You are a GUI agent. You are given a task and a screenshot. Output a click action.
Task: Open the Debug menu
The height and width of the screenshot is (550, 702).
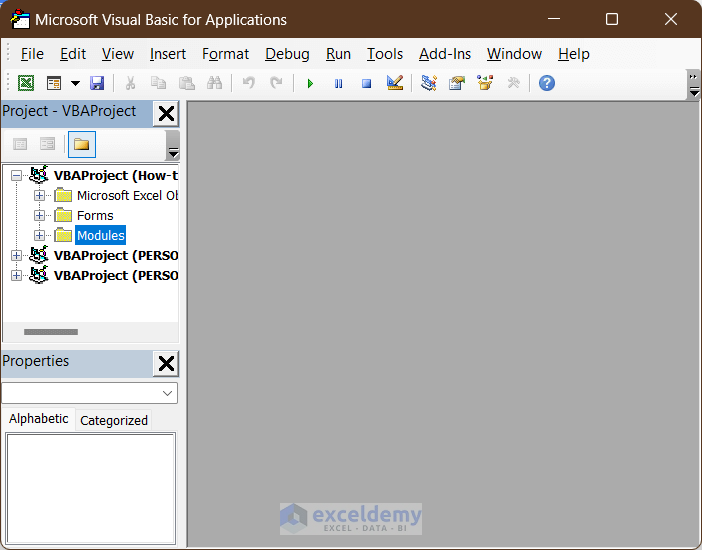287,54
